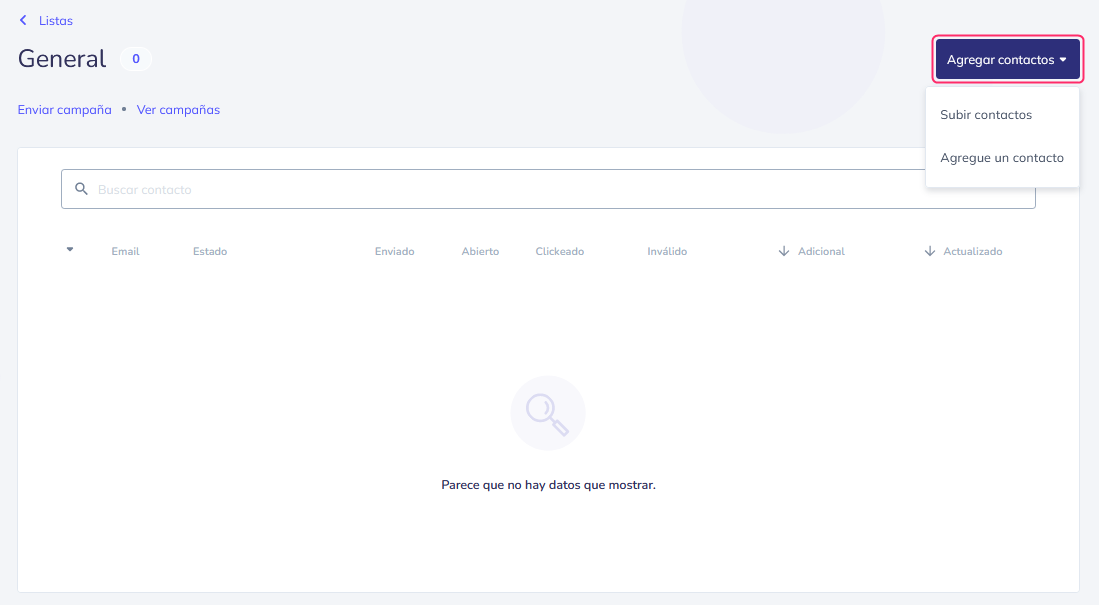The height and width of the screenshot is (605, 1099).
Task: Click the Enviado column header
Action: [395, 251]
